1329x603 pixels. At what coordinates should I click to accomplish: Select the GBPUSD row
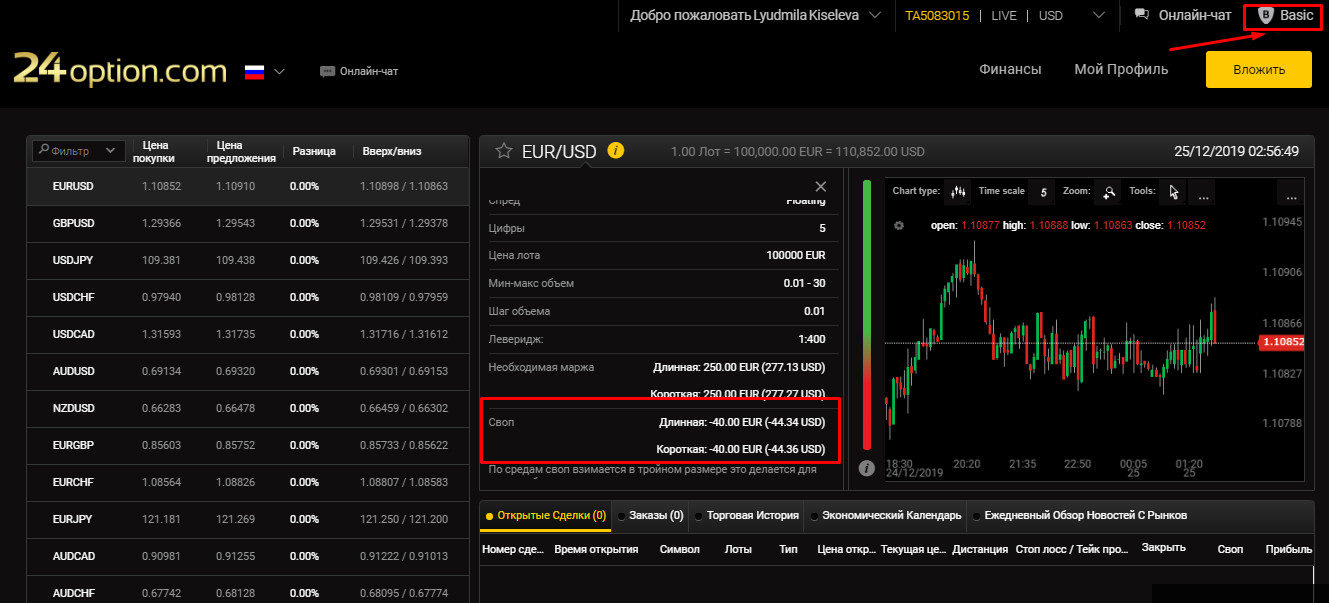248,223
